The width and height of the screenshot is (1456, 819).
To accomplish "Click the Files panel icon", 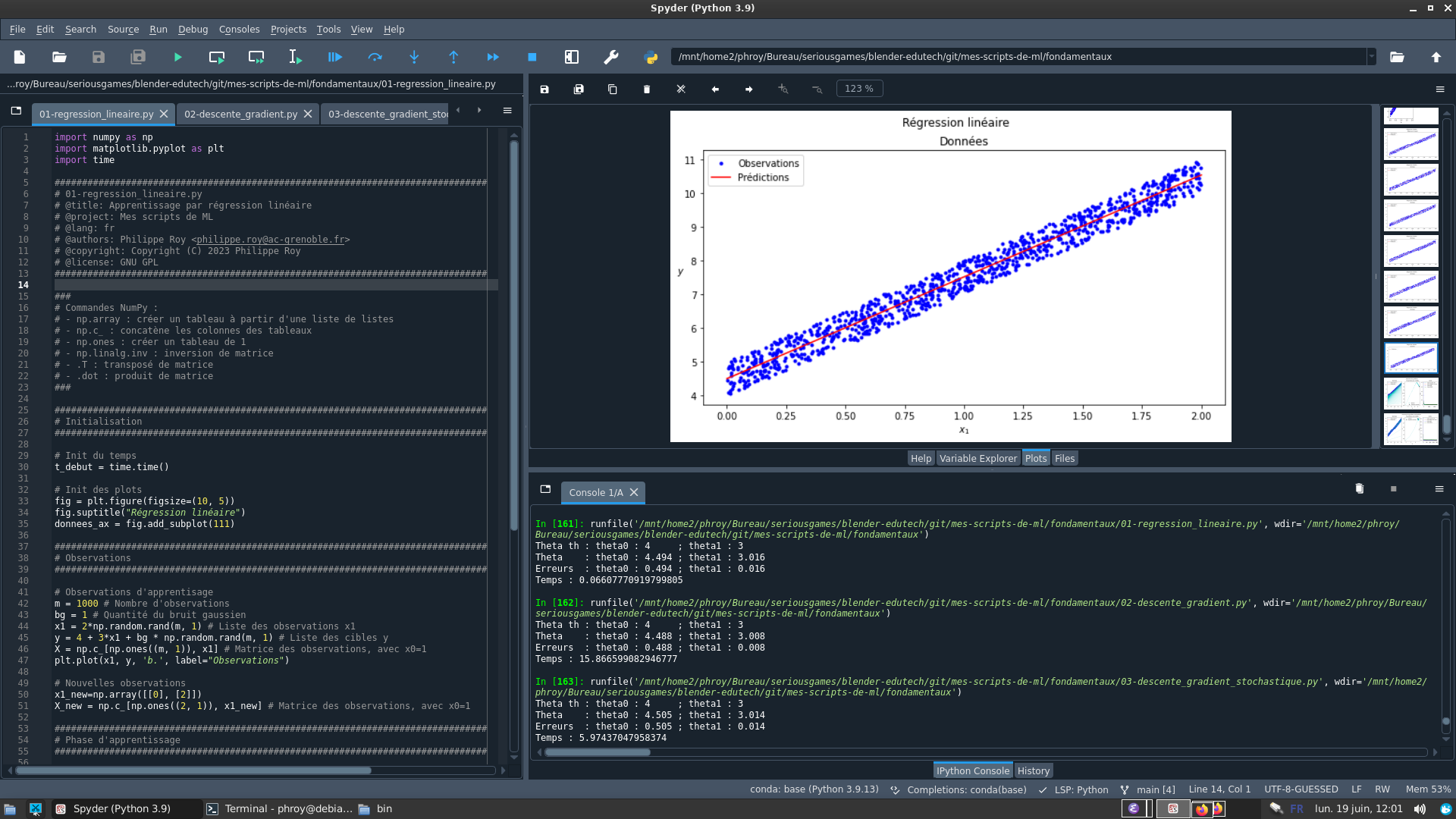I will pyautogui.click(x=1064, y=458).
